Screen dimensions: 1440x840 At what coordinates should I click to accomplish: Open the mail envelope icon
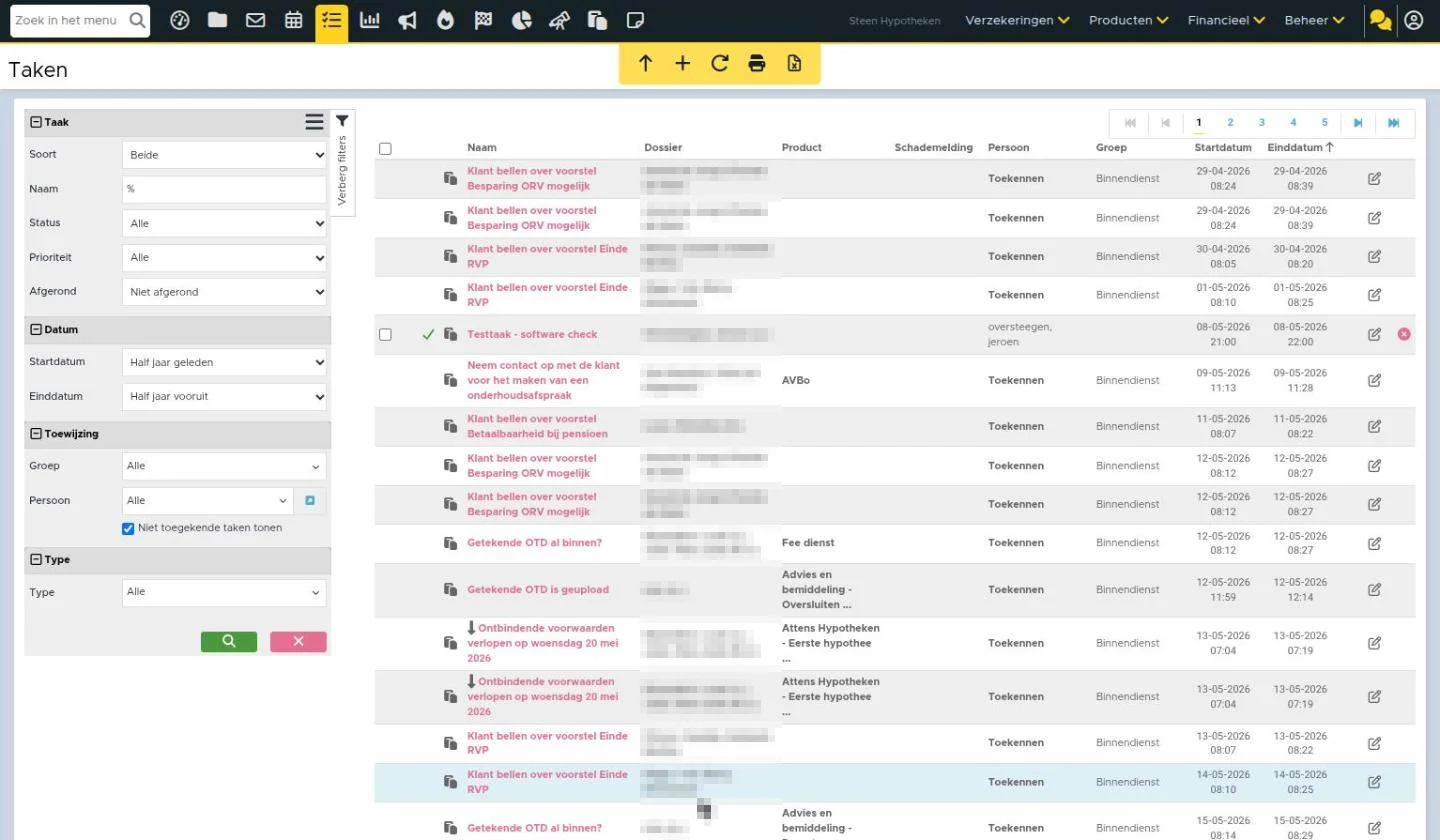(255, 20)
